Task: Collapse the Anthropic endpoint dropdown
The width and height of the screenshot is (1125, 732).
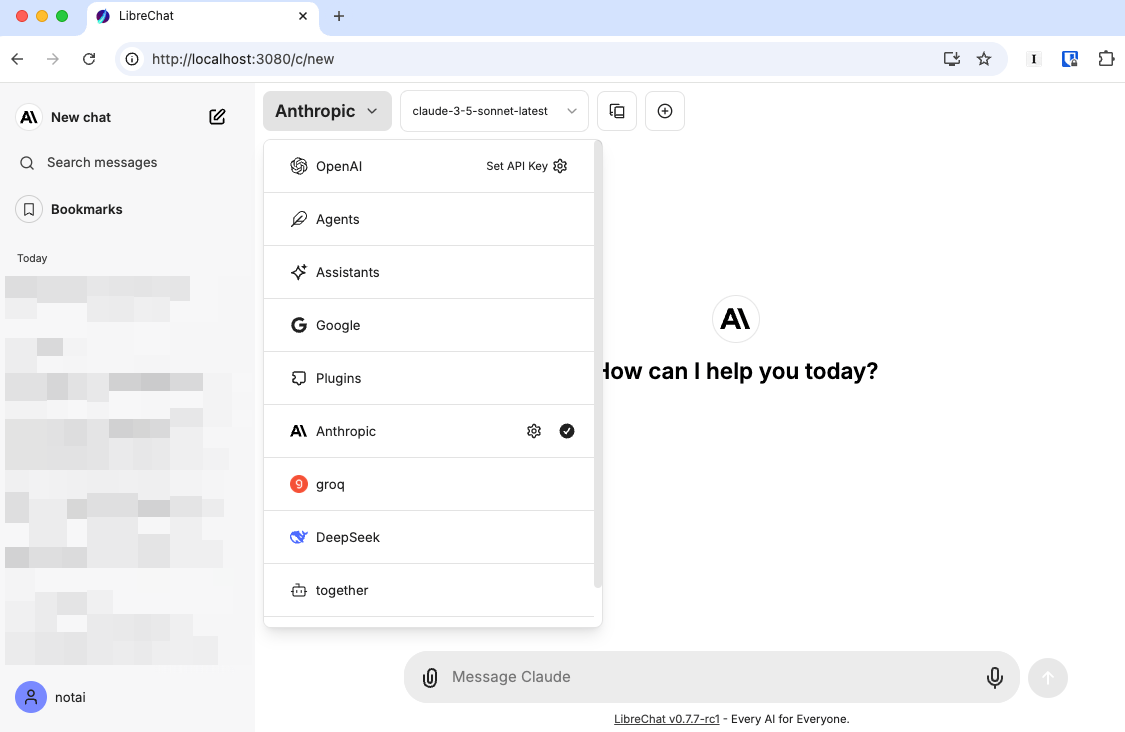Action: point(327,111)
